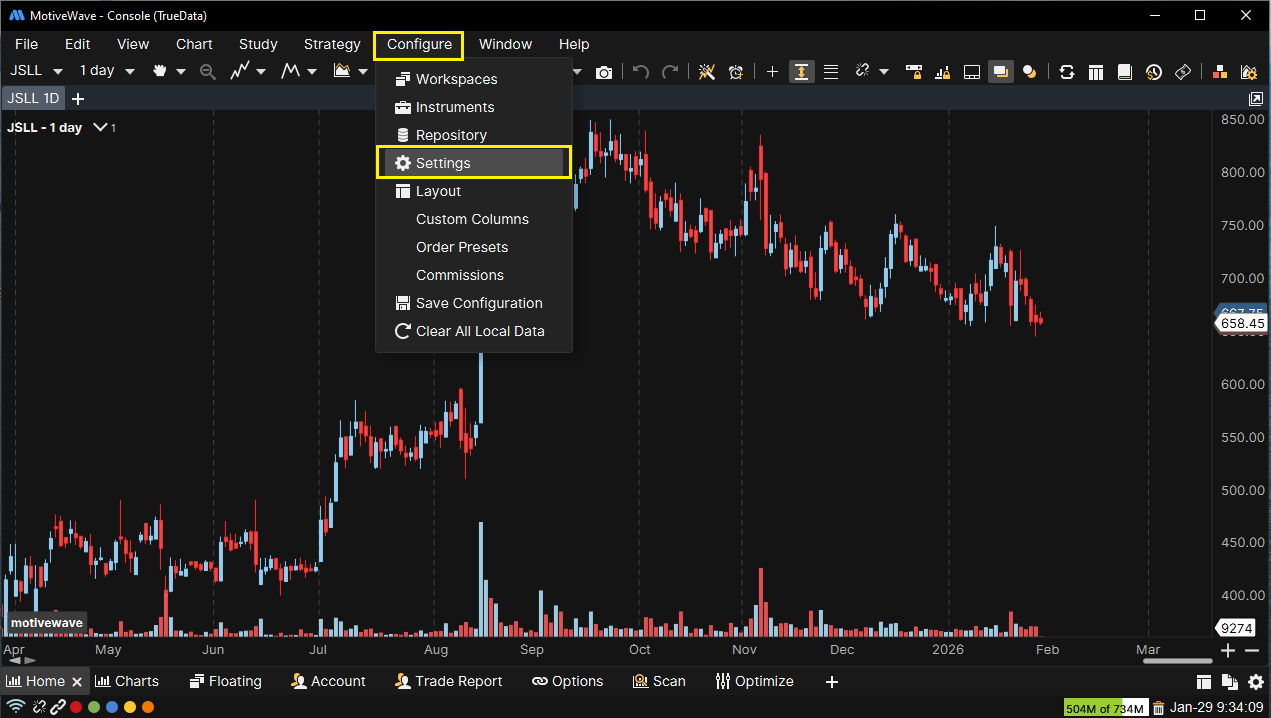
Task: Toggle the highlighted overlay windows button
Action: click(999, 72)
